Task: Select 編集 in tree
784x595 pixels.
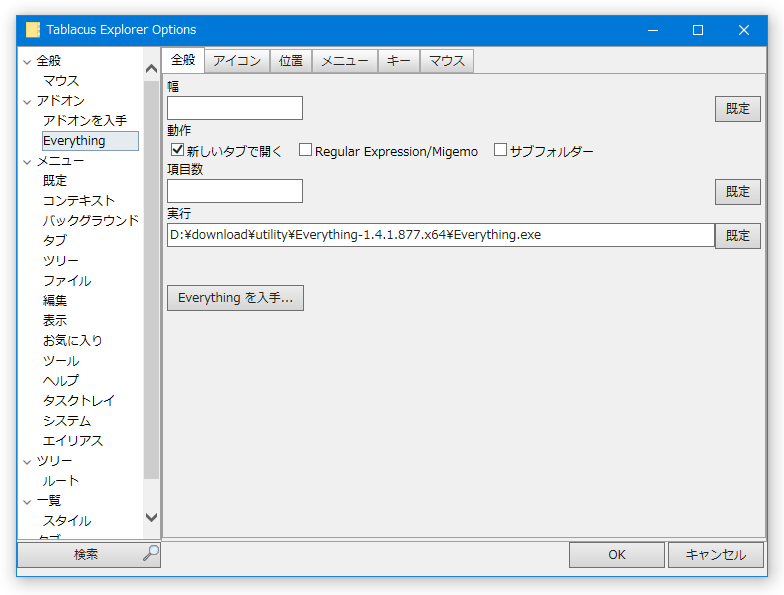Action: (x=54, y=301)
